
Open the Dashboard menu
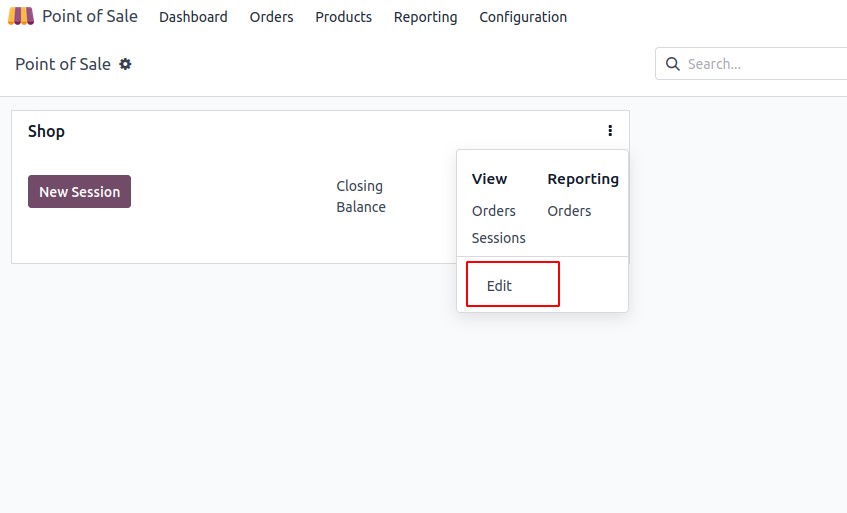click(193, 17)
